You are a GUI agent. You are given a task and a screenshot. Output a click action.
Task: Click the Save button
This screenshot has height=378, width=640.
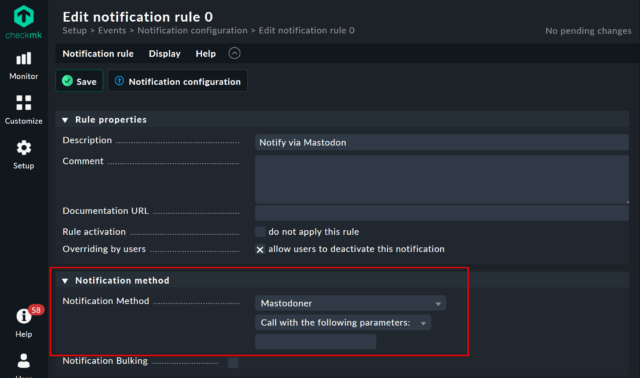tap(79, 81)
